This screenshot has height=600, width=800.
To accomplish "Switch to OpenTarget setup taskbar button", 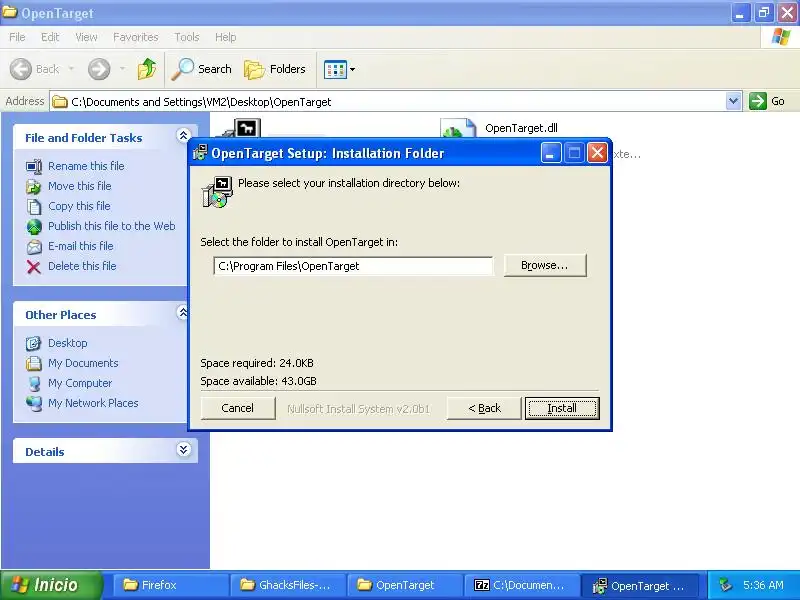I will [641, 585].
